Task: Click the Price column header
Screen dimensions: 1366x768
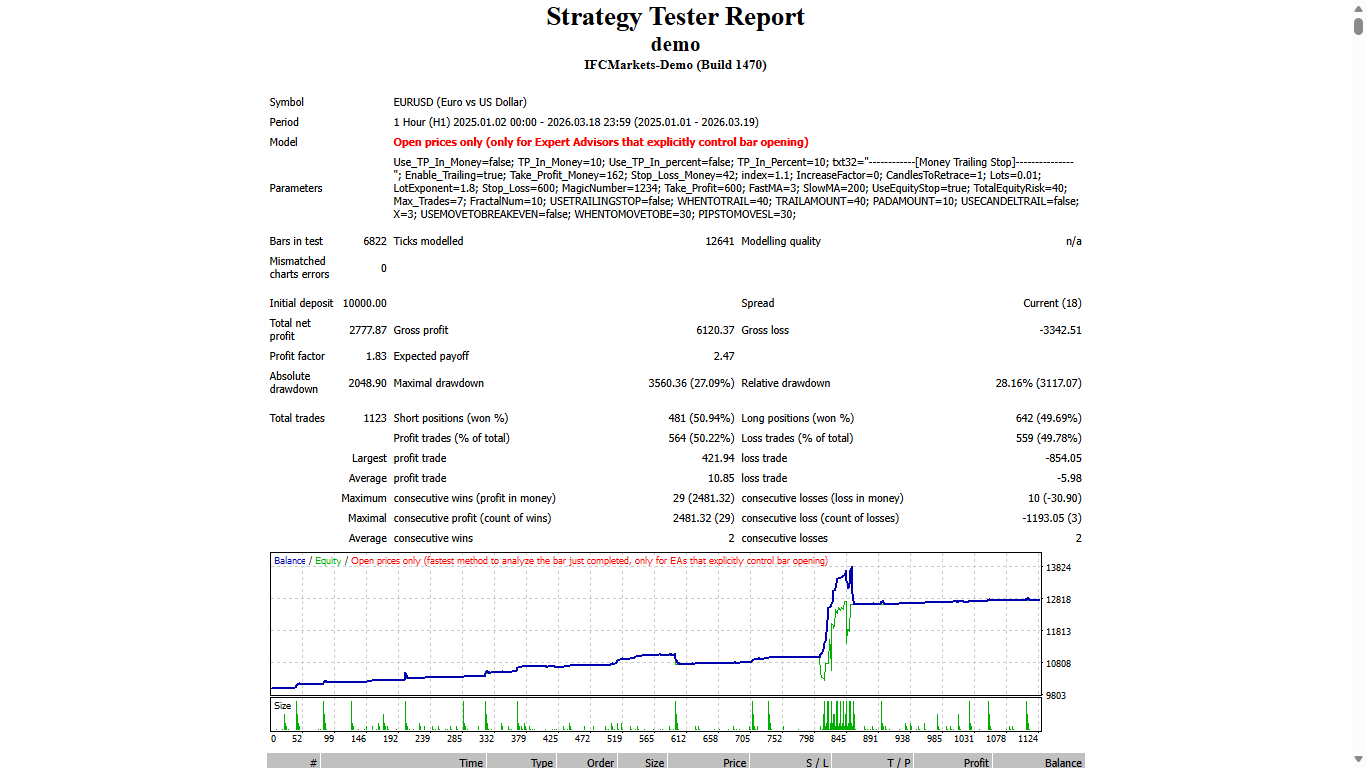Action: (x=733, y=762)
